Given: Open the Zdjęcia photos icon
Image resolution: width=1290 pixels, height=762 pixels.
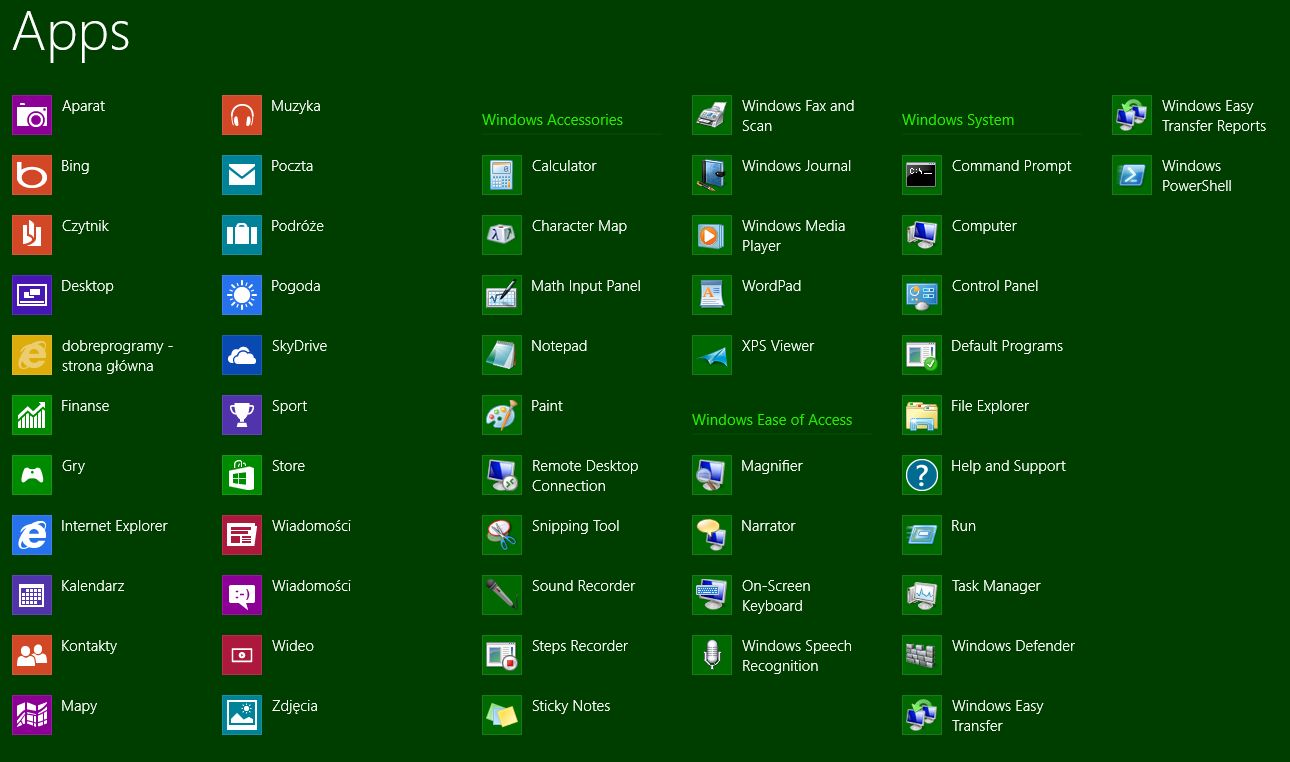Looking at the screenshot, I should 242,715.
